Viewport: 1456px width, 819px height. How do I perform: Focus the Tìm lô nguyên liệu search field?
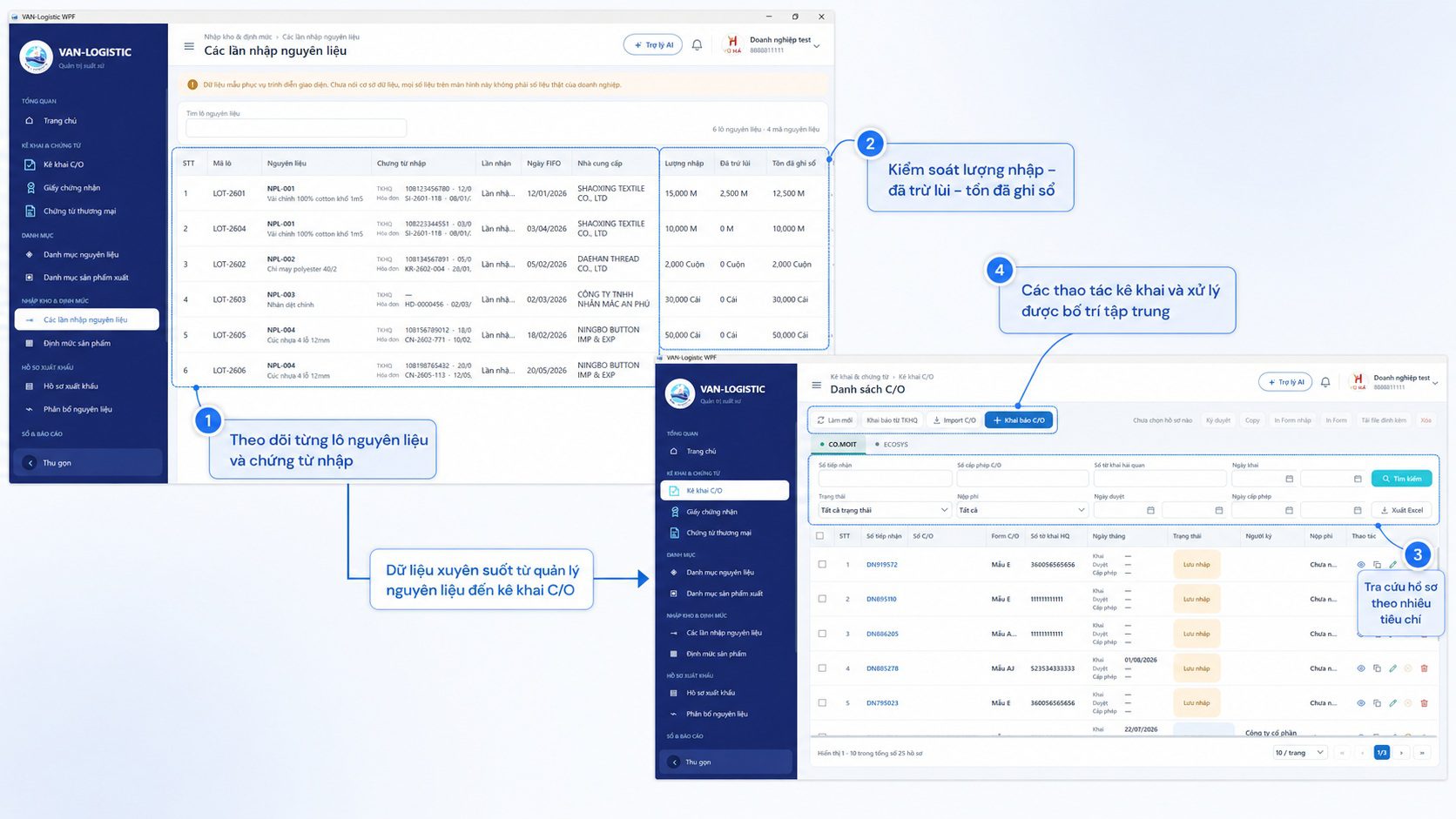(296, 129)
